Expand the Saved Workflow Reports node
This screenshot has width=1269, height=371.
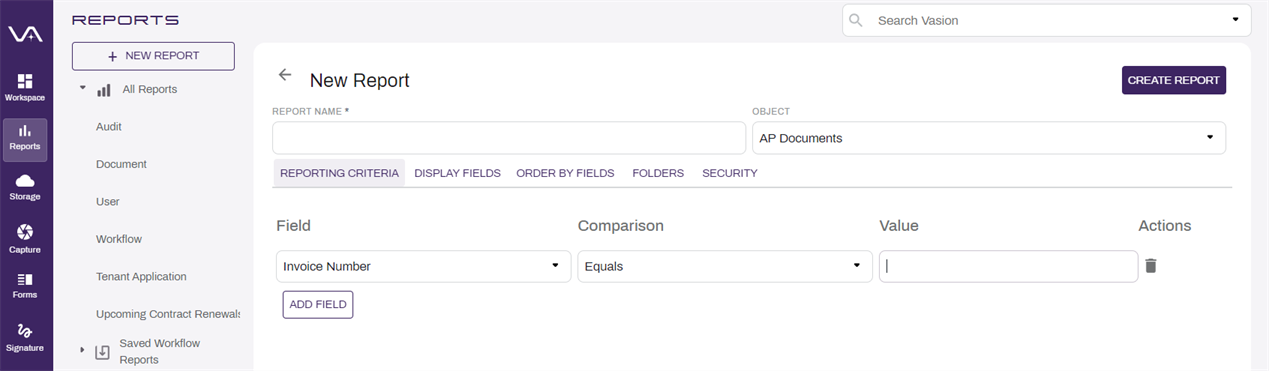pos(82,350)
